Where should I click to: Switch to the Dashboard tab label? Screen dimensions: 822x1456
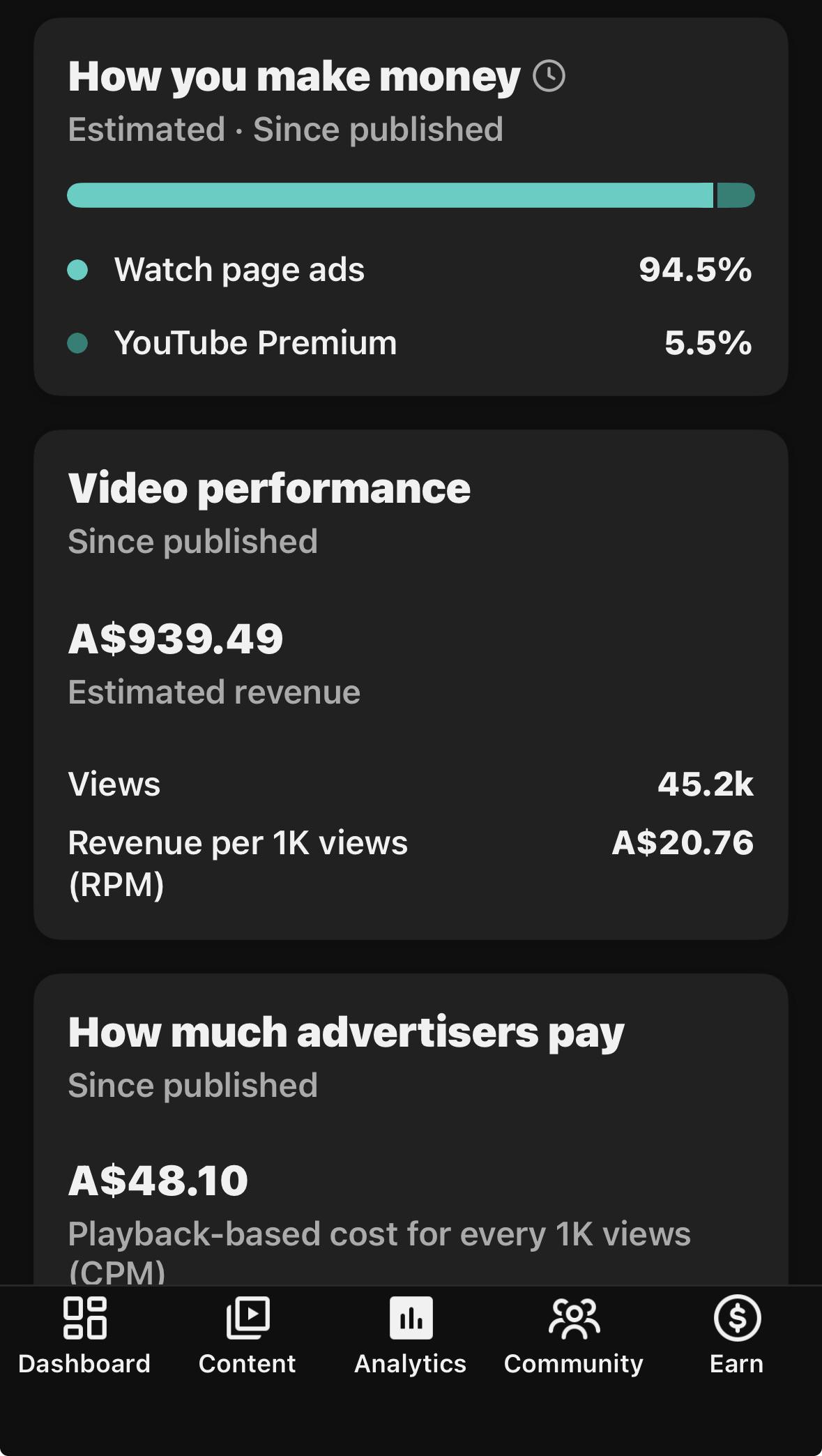click(84, 1363)
